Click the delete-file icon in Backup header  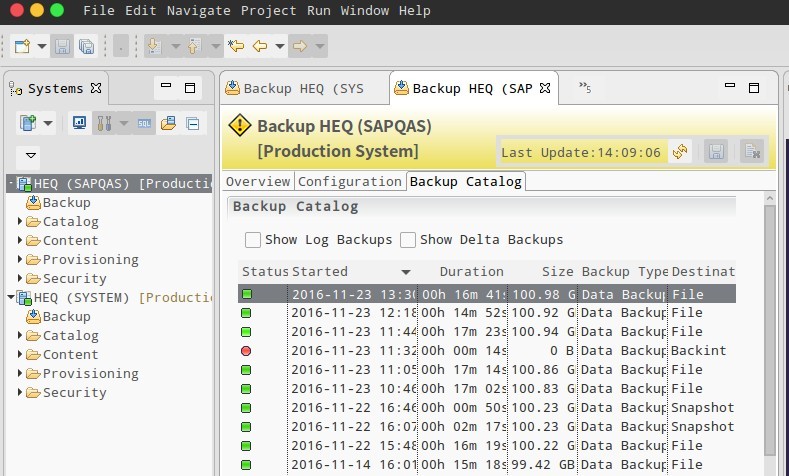(752, 151)
